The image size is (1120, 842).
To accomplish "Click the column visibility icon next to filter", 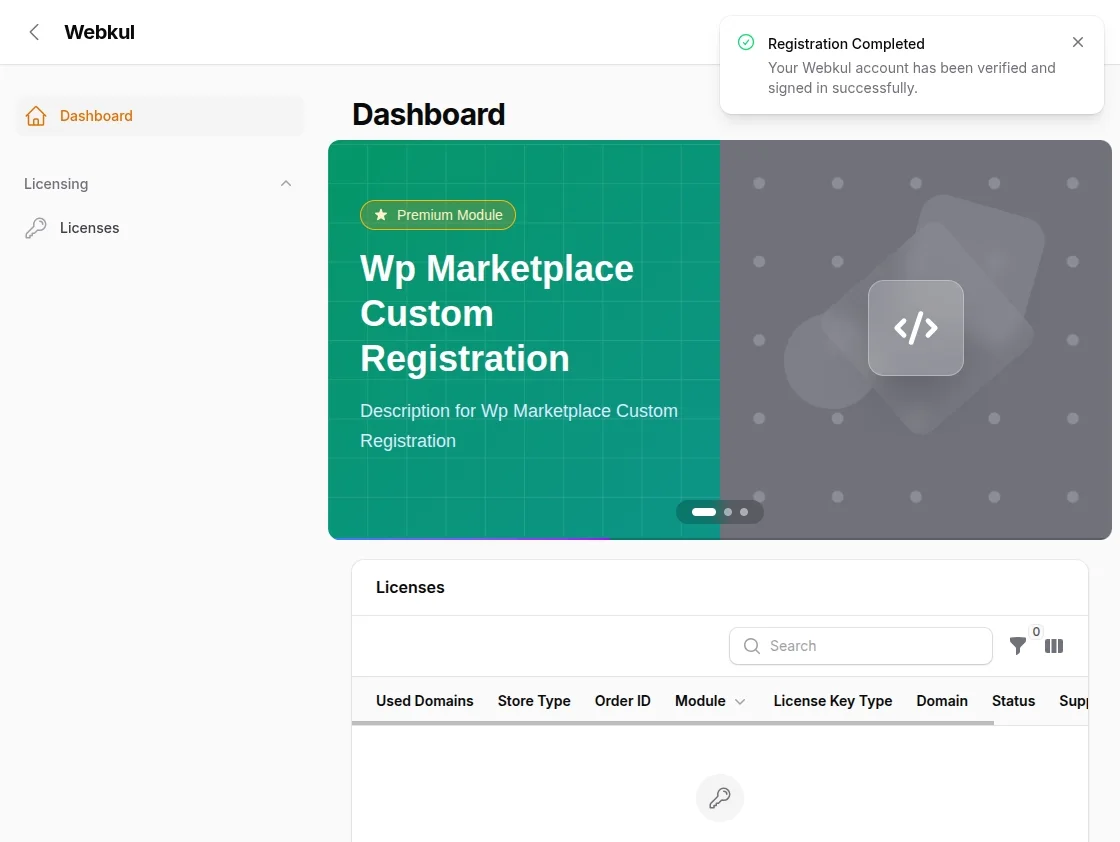I will (x=1054, y=646).
